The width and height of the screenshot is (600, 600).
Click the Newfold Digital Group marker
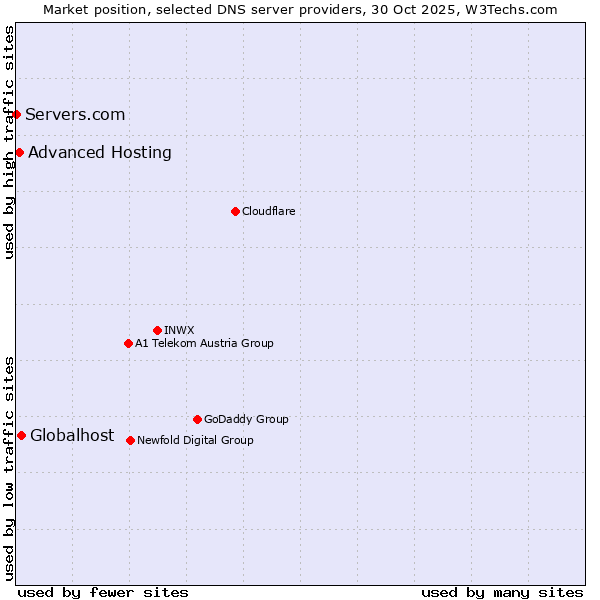coord(131,440)
